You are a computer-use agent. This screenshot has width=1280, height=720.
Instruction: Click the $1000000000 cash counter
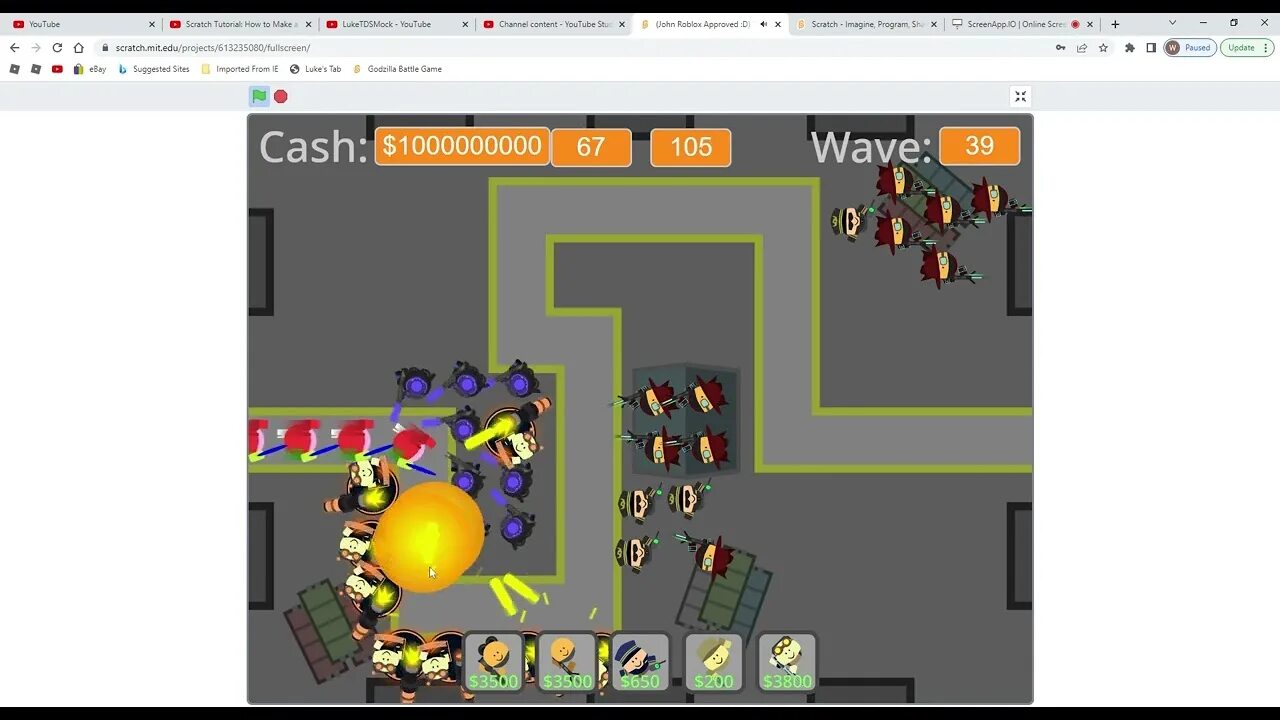pyautogui.click(x=462, y=146)
